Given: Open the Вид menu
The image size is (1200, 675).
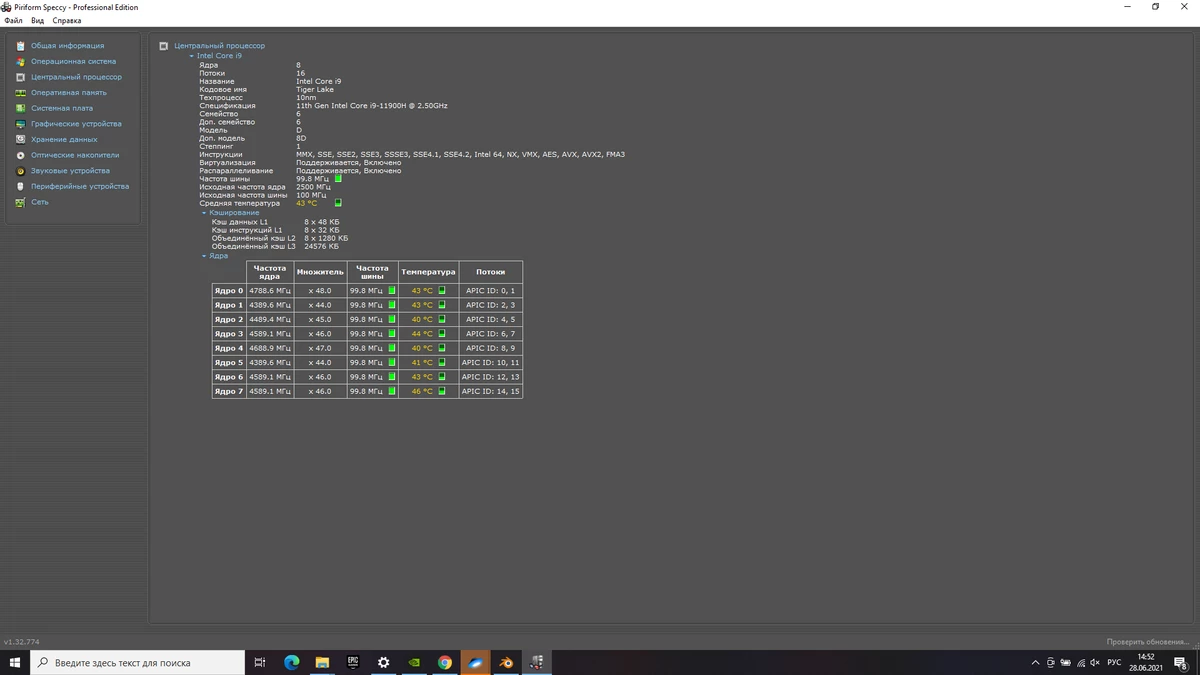Looking at the screenshot, I should pos(37,20).
